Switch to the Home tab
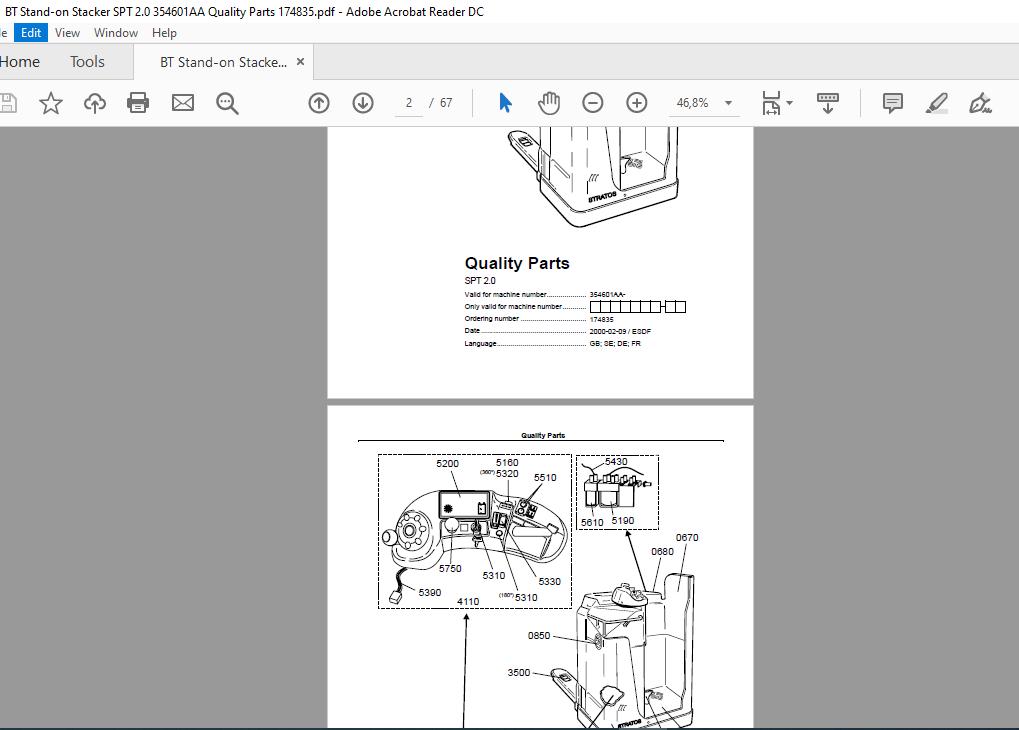The height and width of the screenshot is (730, 1019). 19,62
